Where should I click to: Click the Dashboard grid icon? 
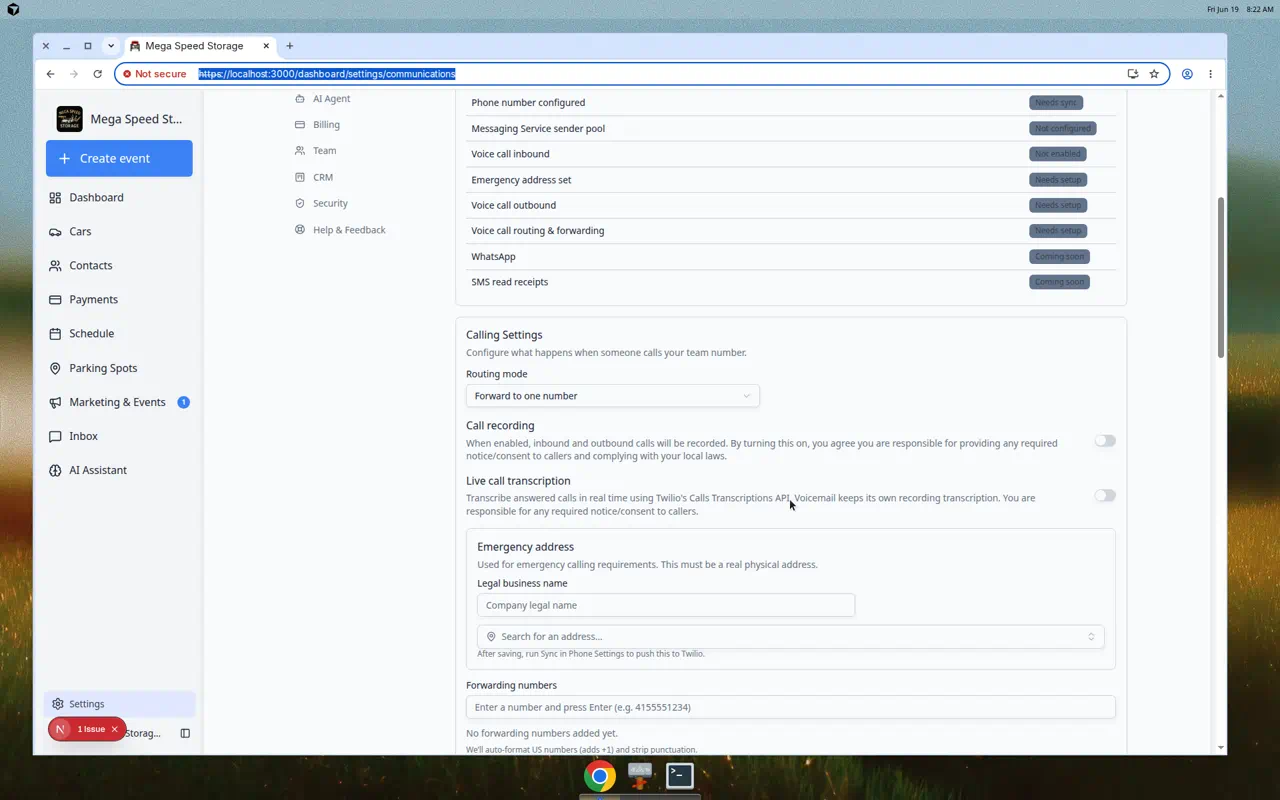tap(55, 198)
